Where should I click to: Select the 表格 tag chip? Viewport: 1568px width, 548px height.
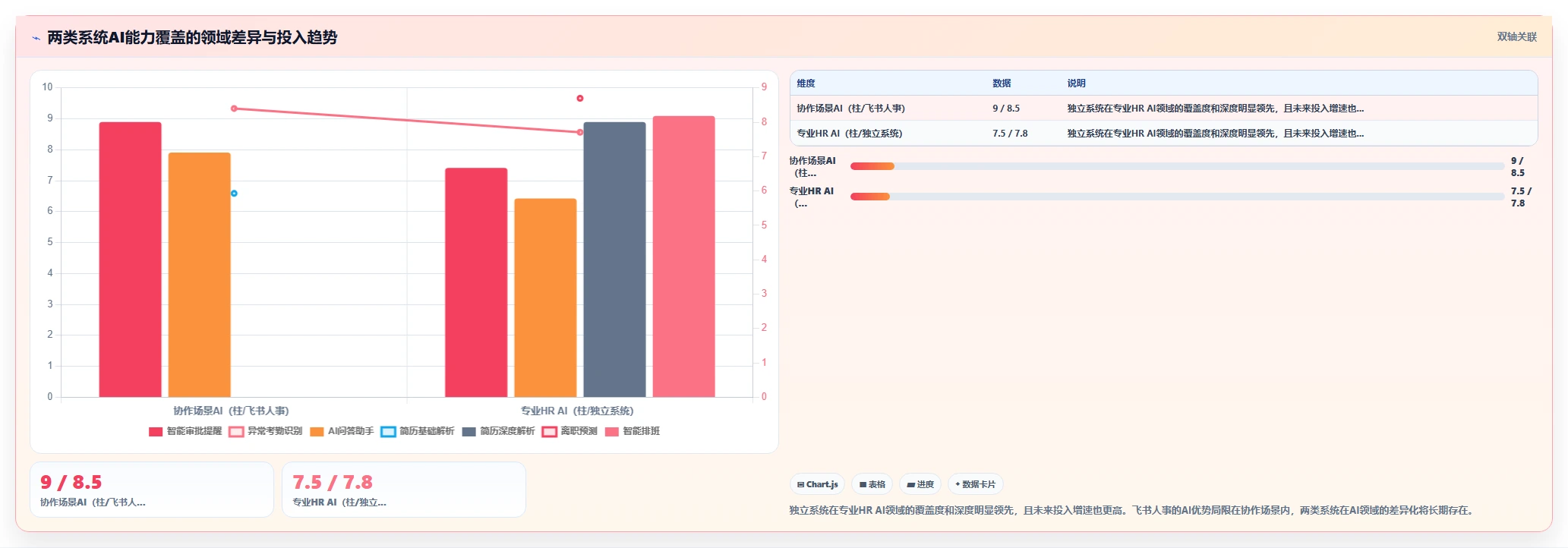pos(872,484)
